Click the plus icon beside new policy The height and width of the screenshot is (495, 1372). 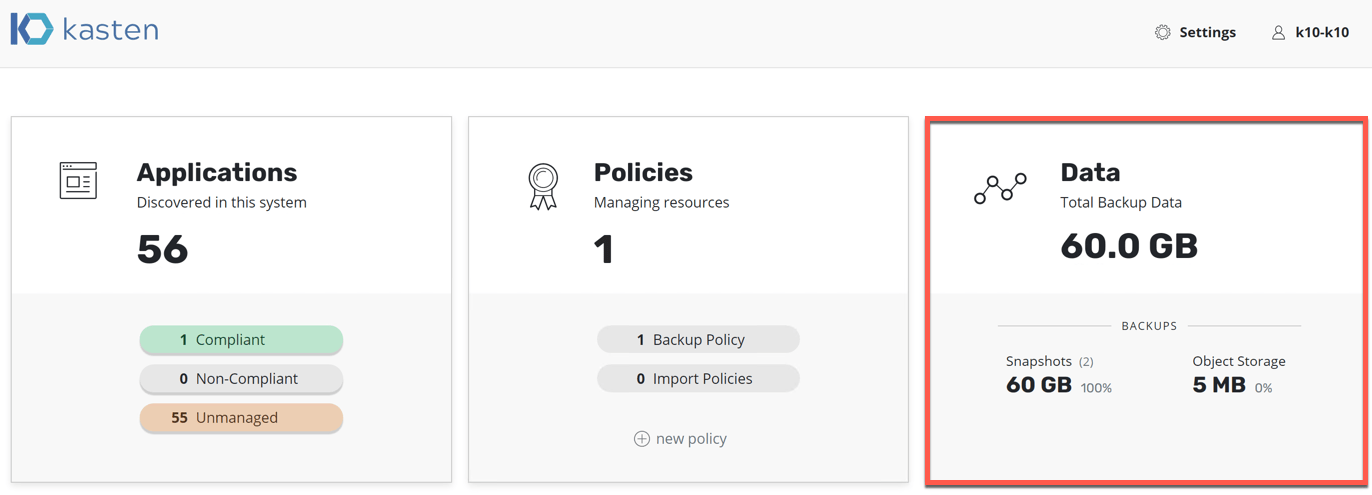pyautogui.click(x=642, y=439)
